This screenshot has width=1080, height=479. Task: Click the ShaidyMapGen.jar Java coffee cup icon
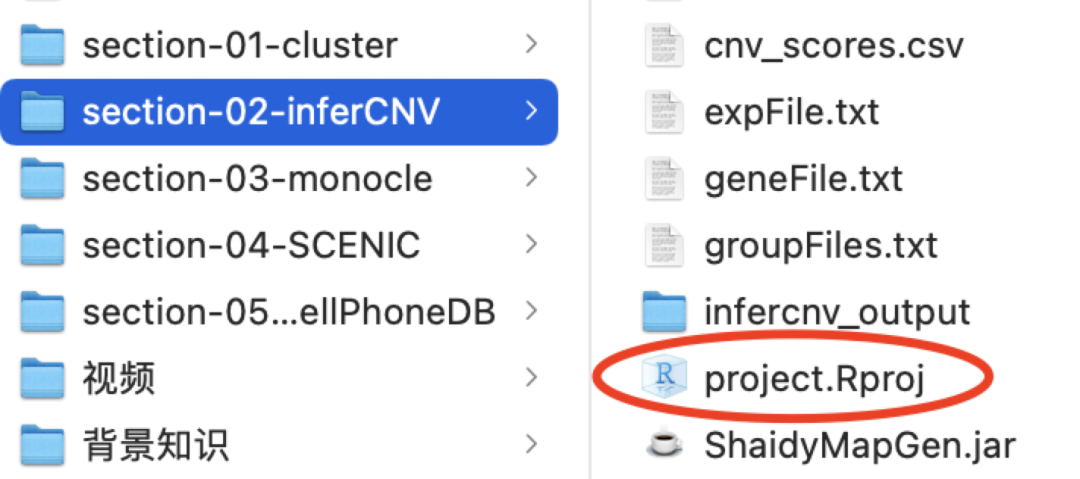pyautogui.click(x=665, y=444)
